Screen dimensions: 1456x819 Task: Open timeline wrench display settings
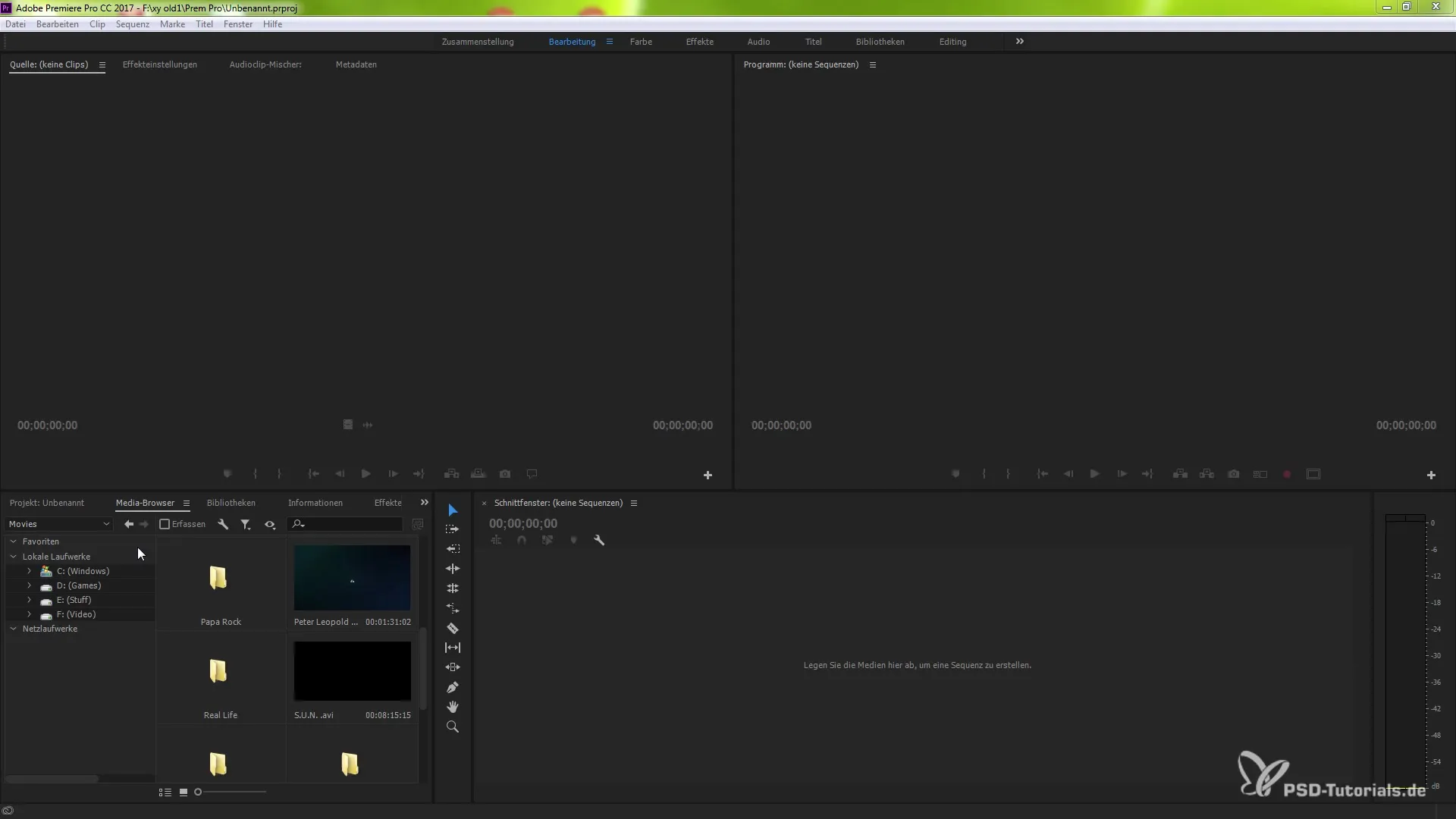599,540
